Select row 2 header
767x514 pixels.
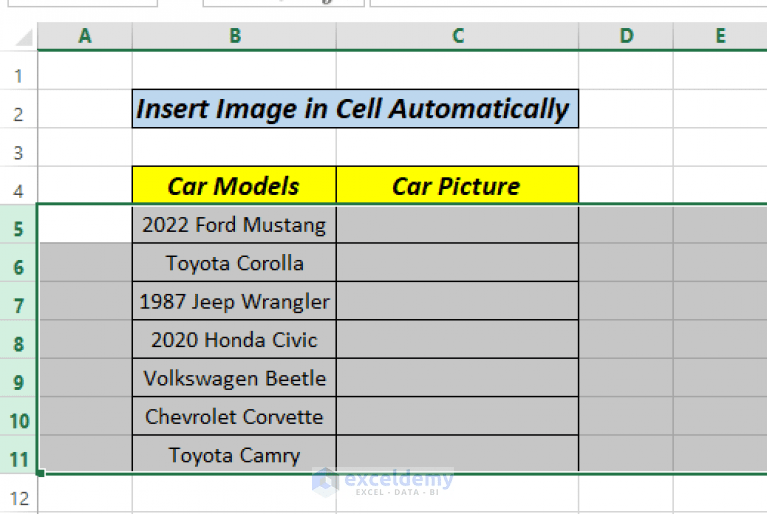19,109
